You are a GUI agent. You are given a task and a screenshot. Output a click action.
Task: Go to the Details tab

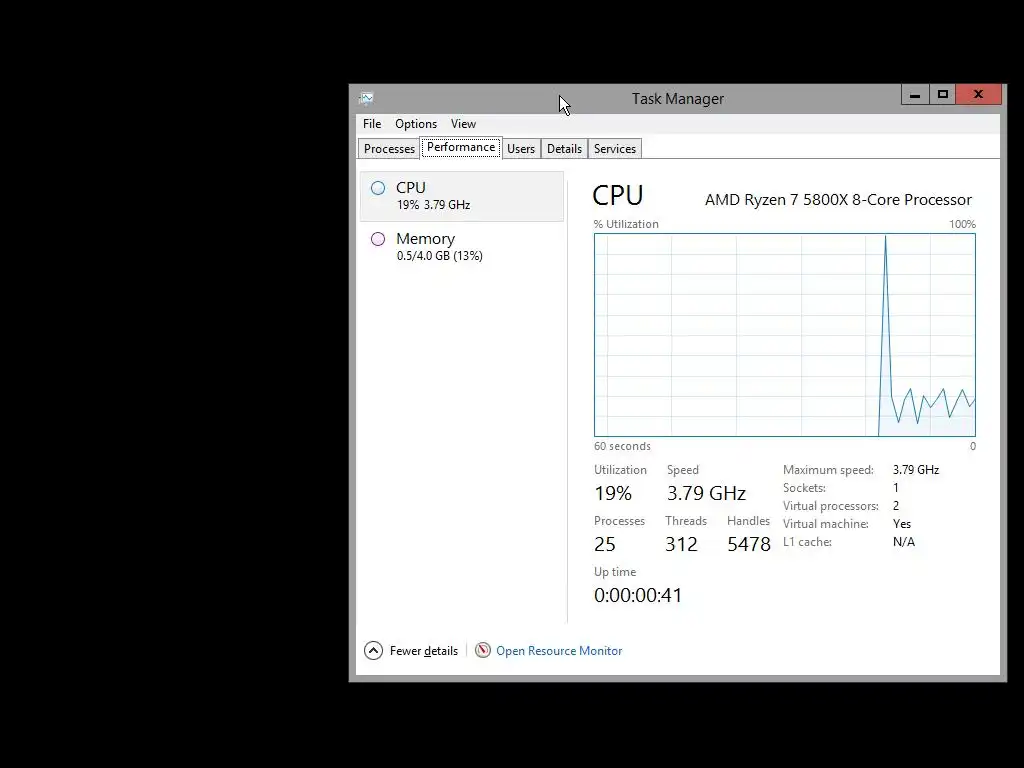tap(564, 149)
